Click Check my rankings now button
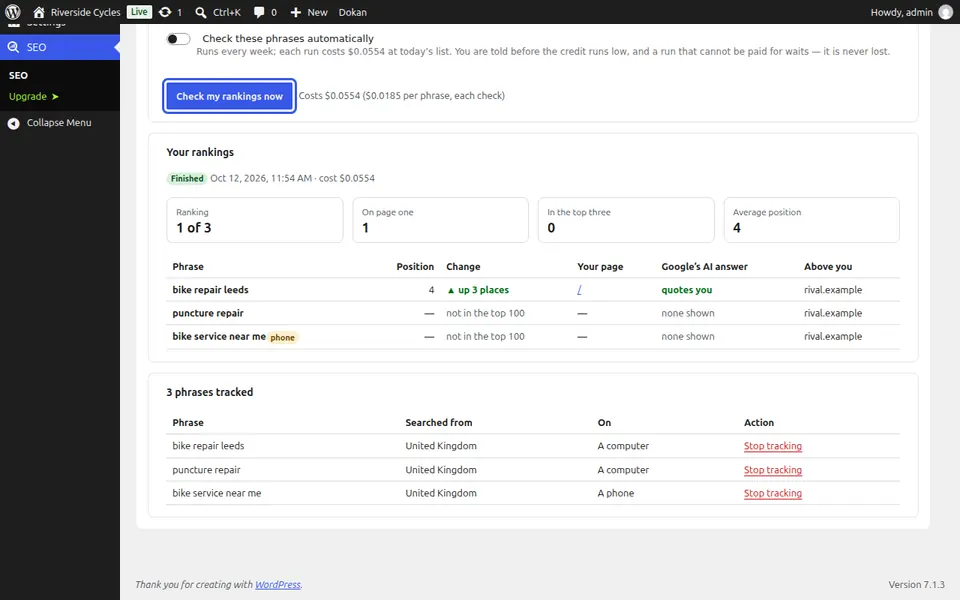 (x=230, y=96)
